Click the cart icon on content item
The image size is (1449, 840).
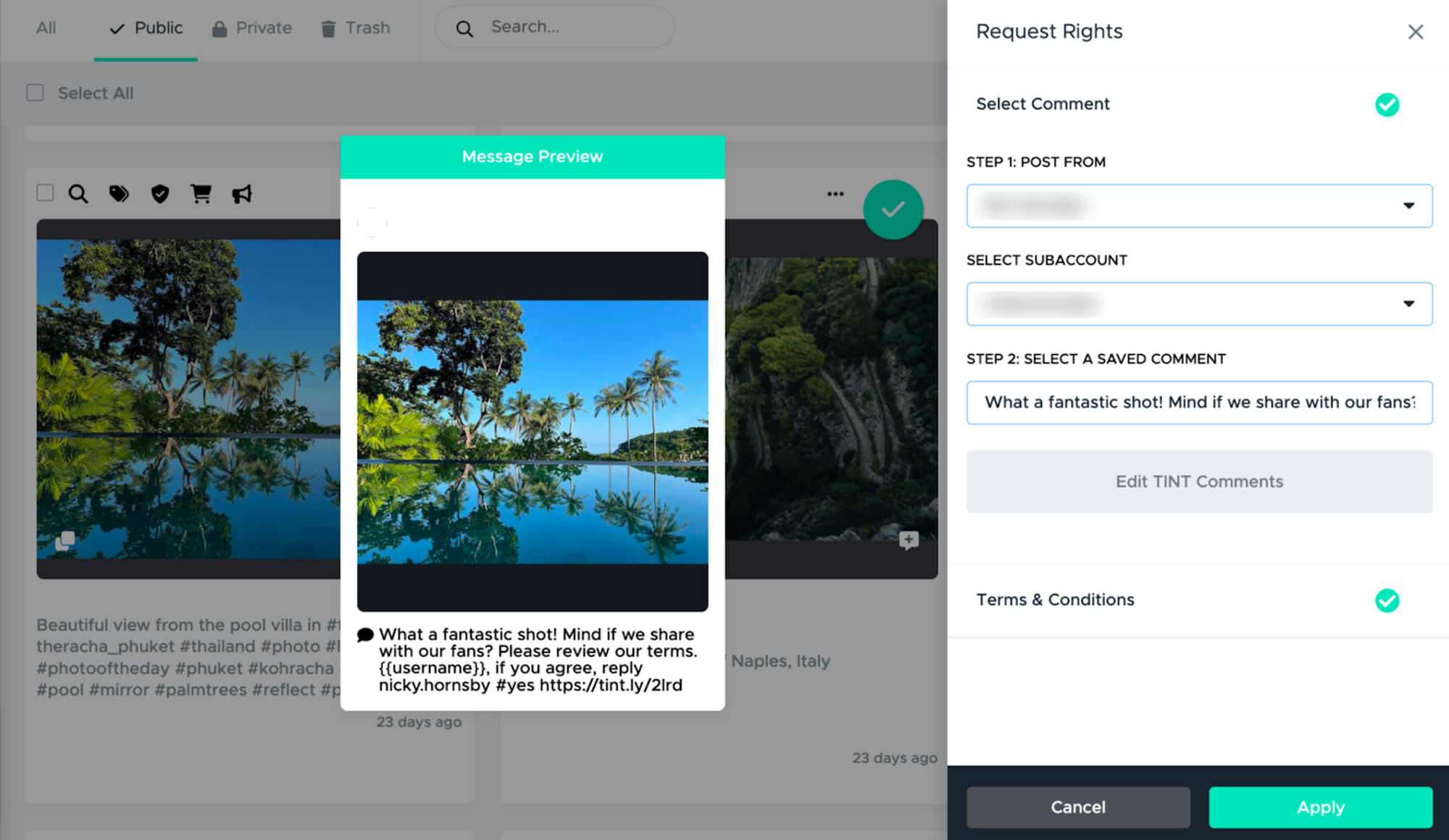(201, 193)
